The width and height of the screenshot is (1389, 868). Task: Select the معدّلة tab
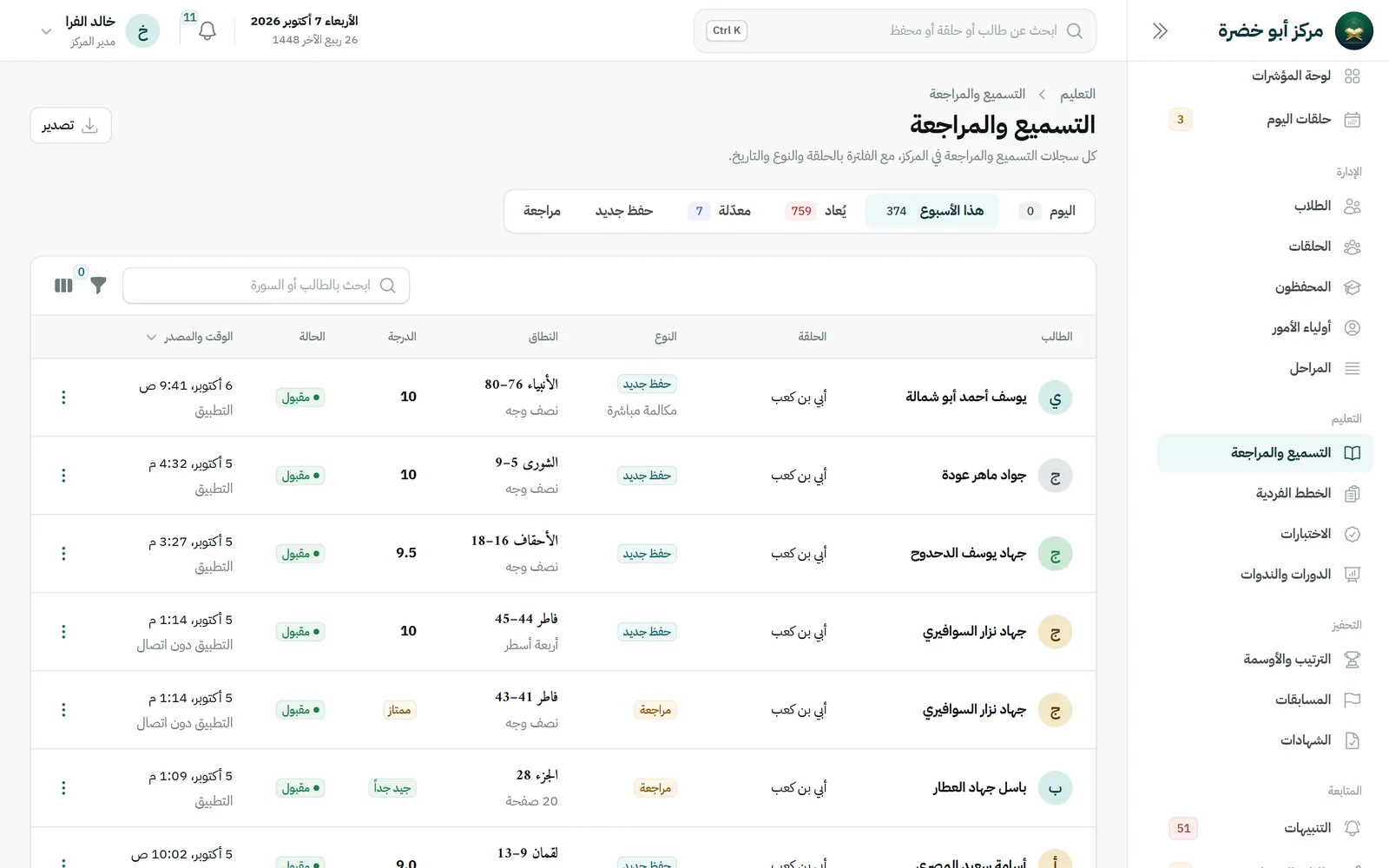point(720,211)
